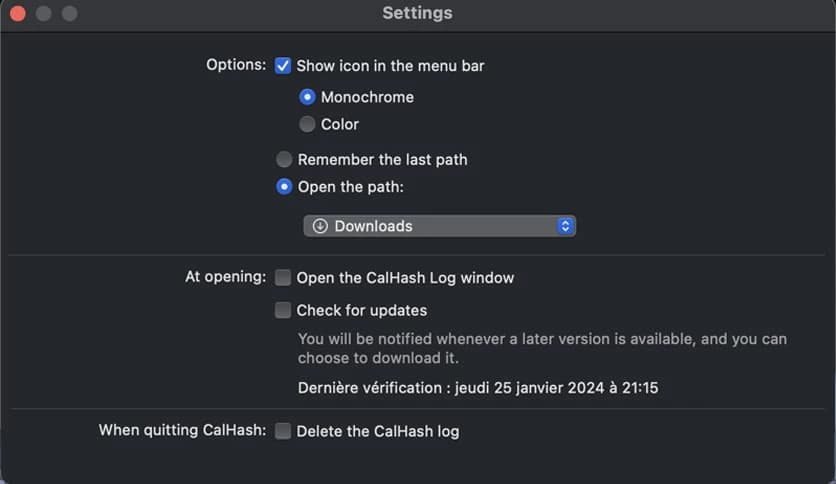
Task: Click the third gray zoom window button
Action: pyautogui.click(x=69, y=14)
